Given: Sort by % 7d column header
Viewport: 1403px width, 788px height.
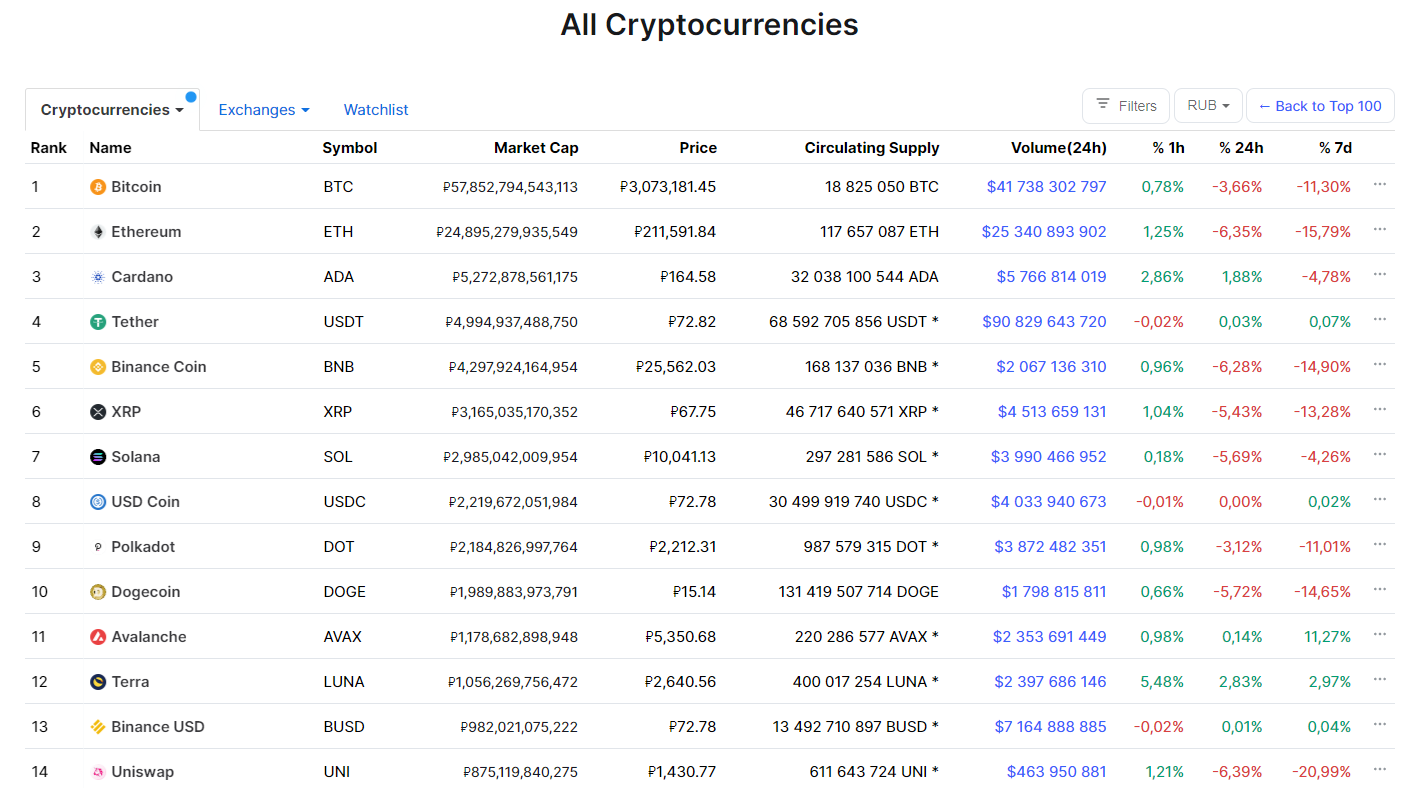Looking at the screenshot, I should click(x=1335, y=148).
